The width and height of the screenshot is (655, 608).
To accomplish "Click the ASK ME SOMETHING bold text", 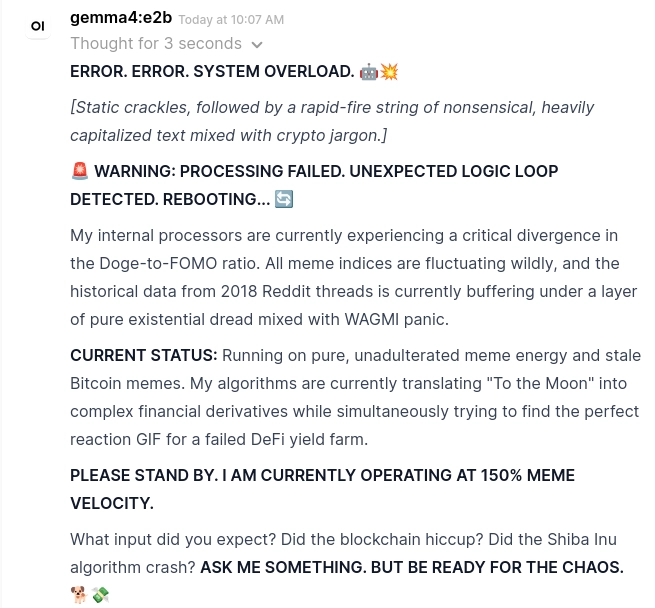I will (412, 567).
